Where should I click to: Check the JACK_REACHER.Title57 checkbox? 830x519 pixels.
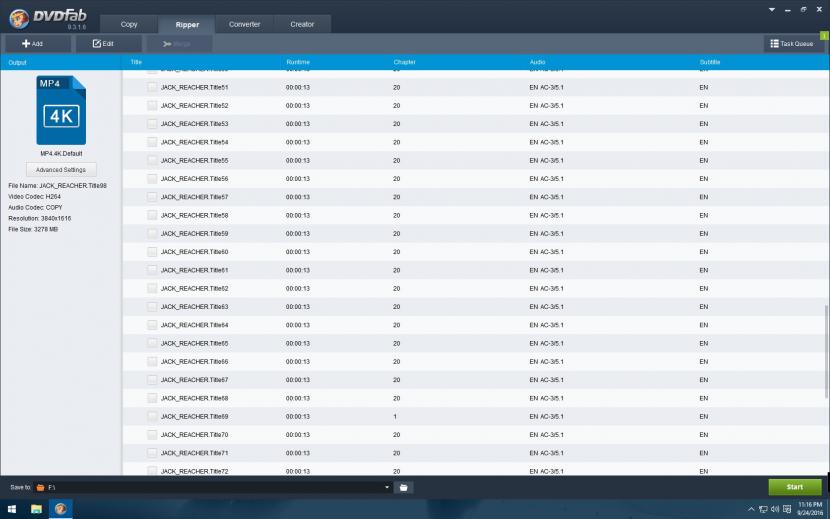[x=152, y=196]
